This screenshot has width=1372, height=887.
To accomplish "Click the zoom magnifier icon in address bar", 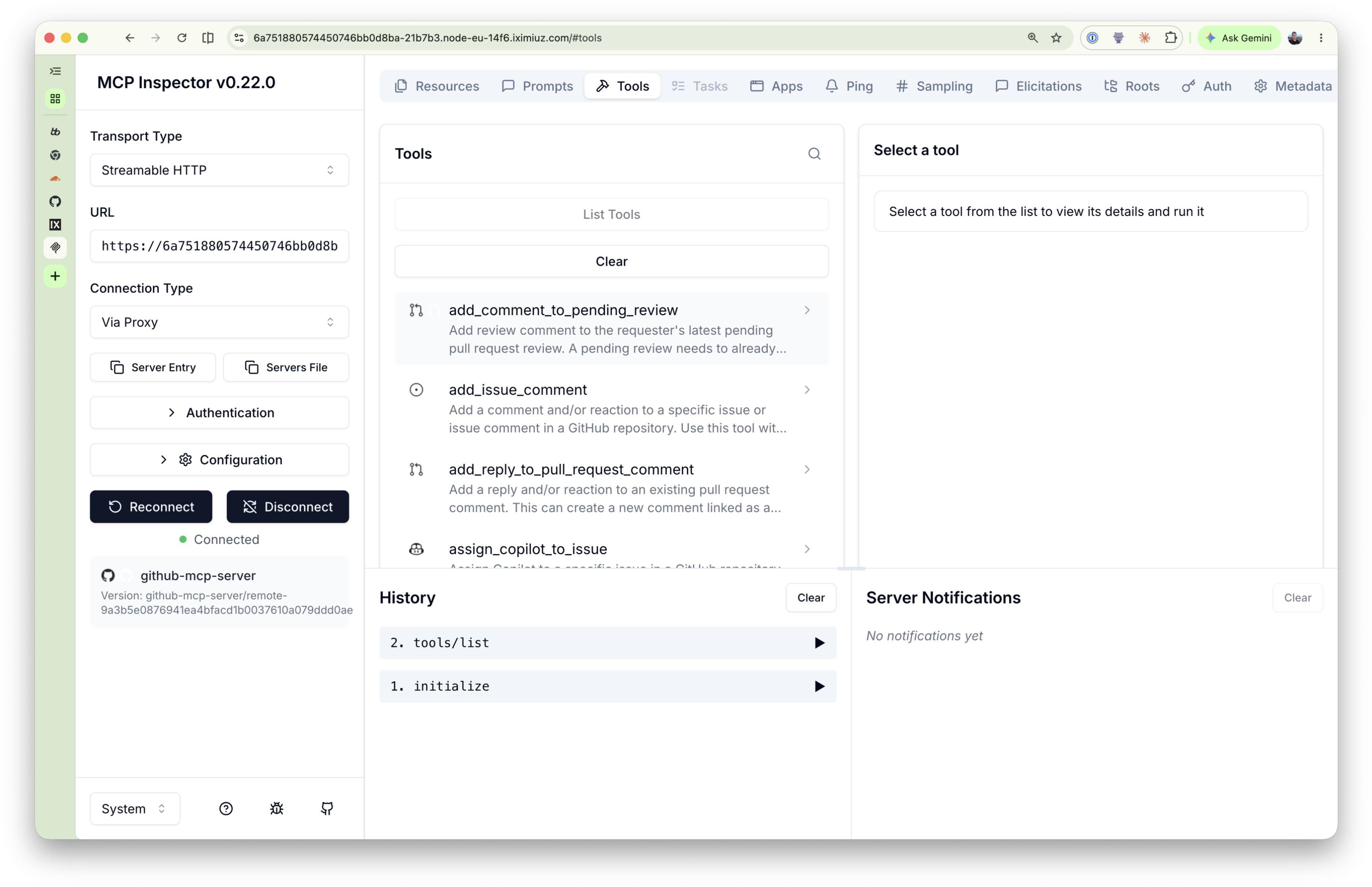I will (x=1032, y=38).
